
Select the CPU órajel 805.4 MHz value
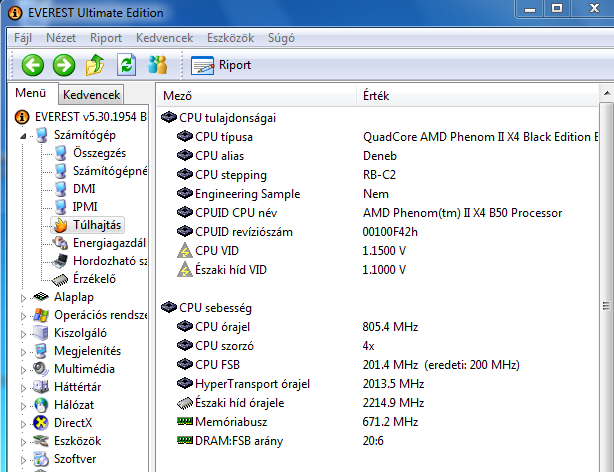390,327
